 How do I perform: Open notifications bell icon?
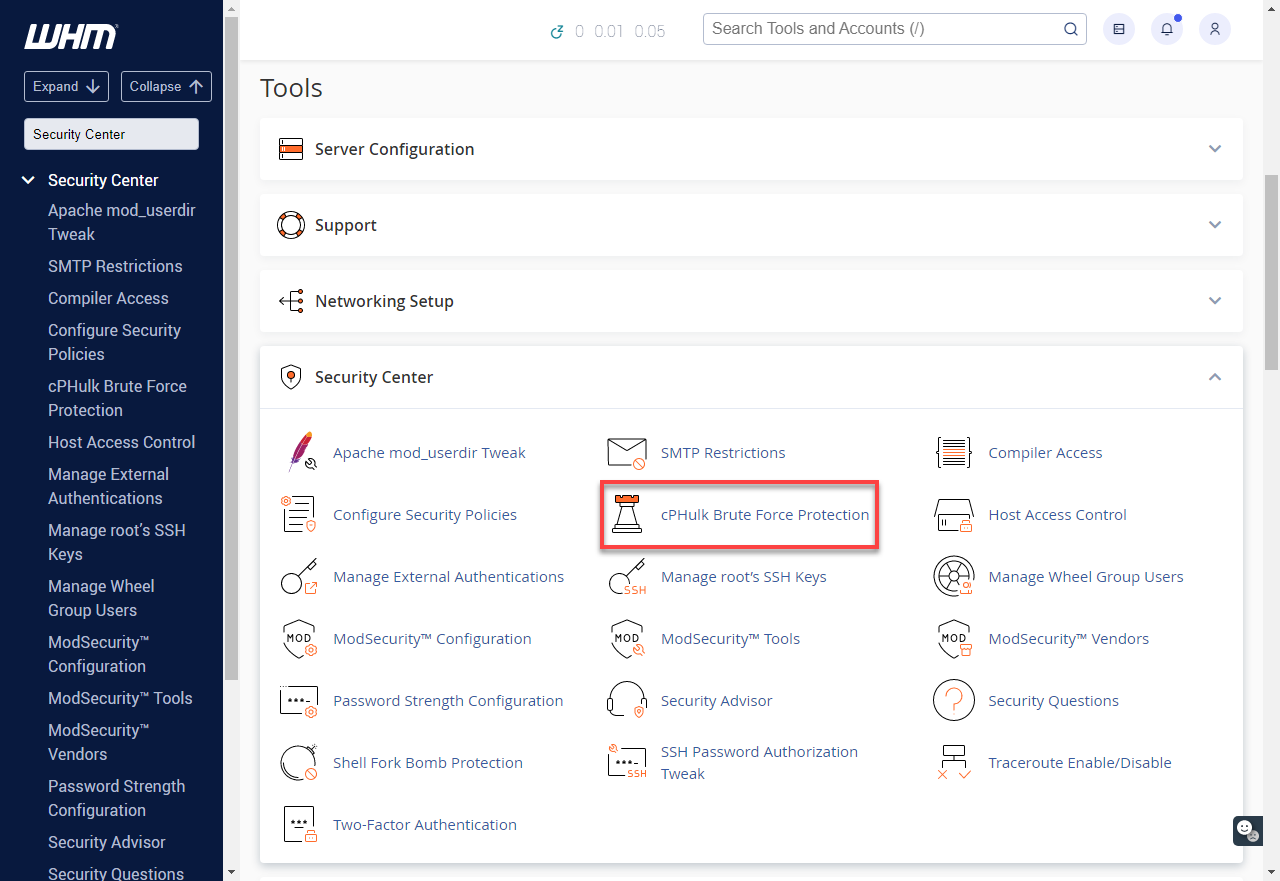pyautogui.click(x=1167, y=29)
